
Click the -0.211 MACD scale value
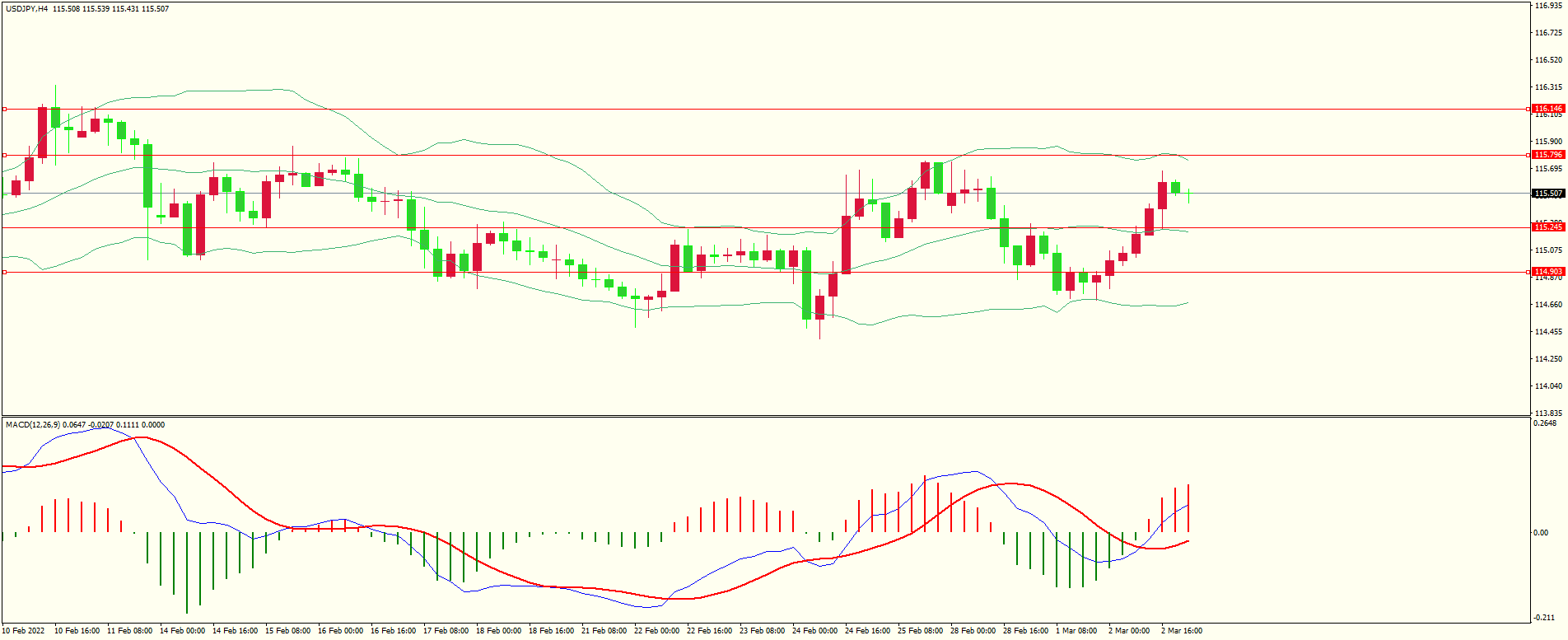click(x=1545, y=618)
